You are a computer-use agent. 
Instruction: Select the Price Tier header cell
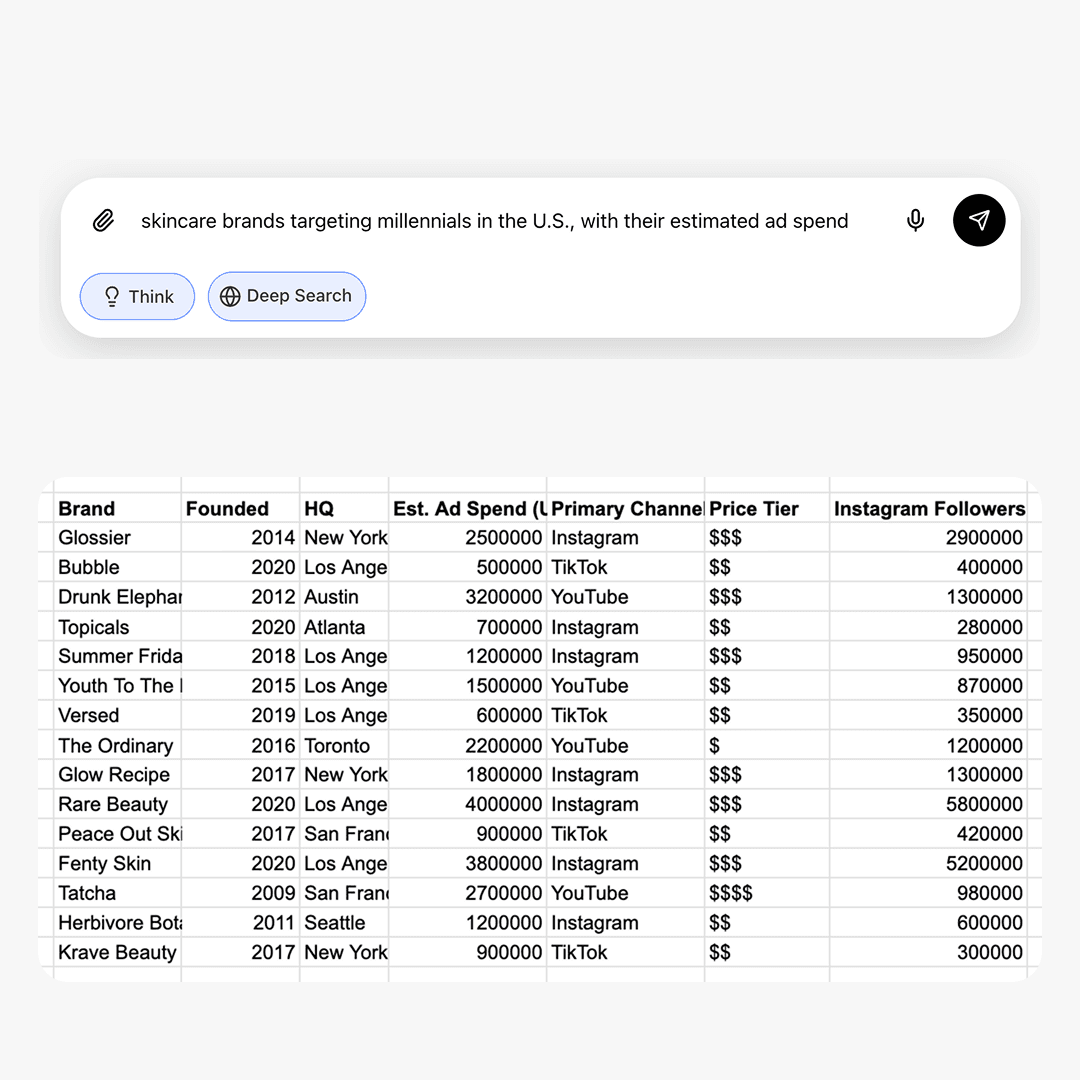click(767, 509)
